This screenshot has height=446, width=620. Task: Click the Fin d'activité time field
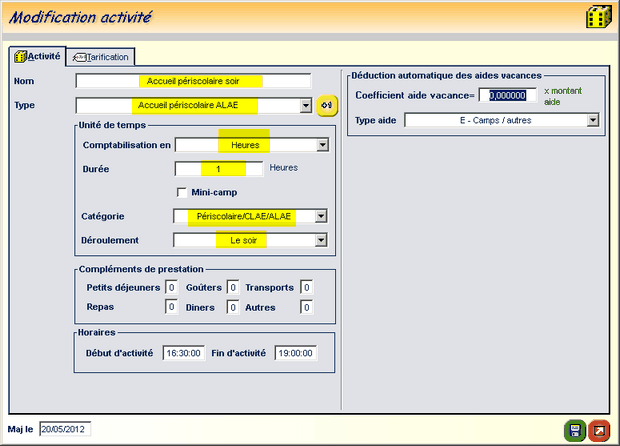point(295,353)
